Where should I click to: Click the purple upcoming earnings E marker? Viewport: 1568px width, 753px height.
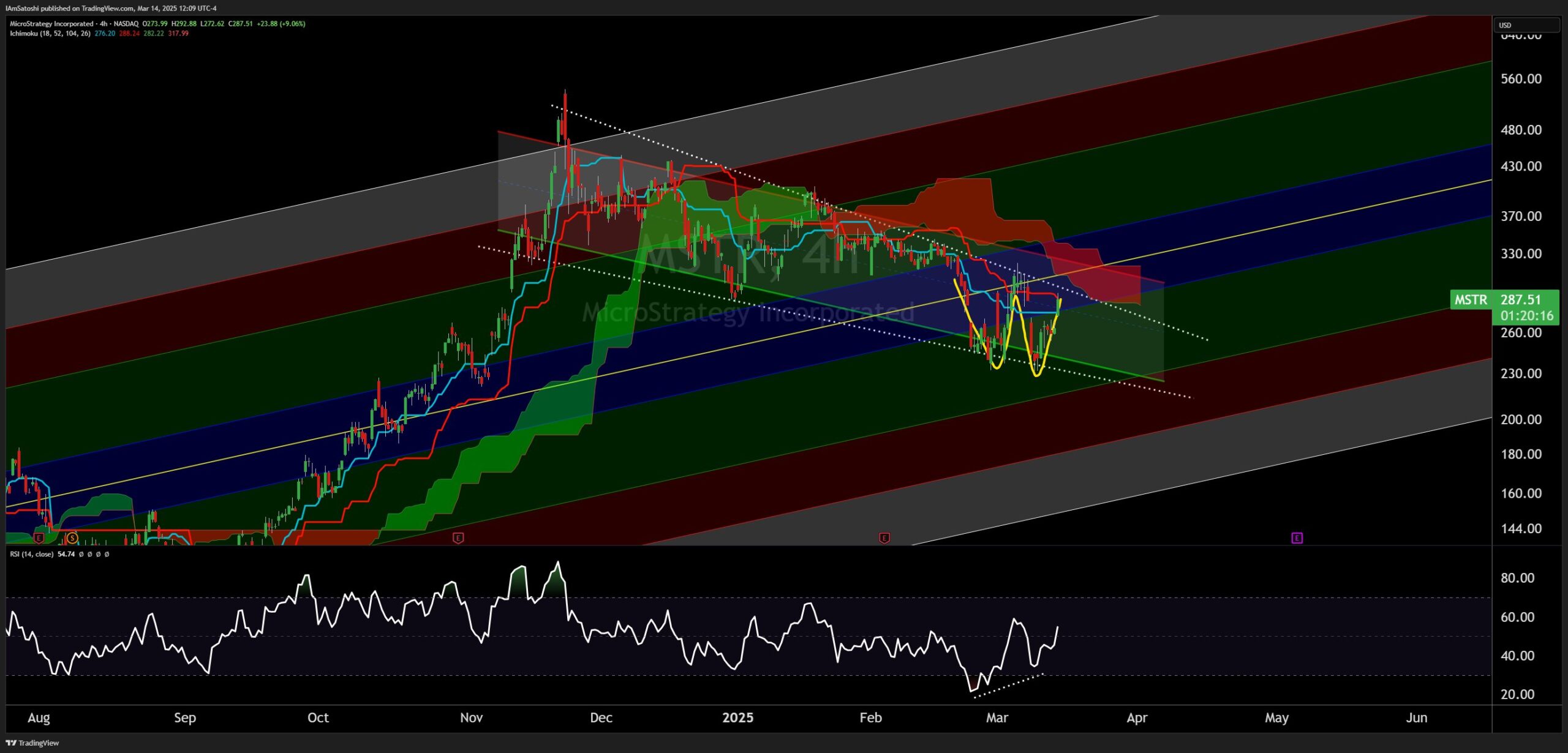click(1297, 538)
